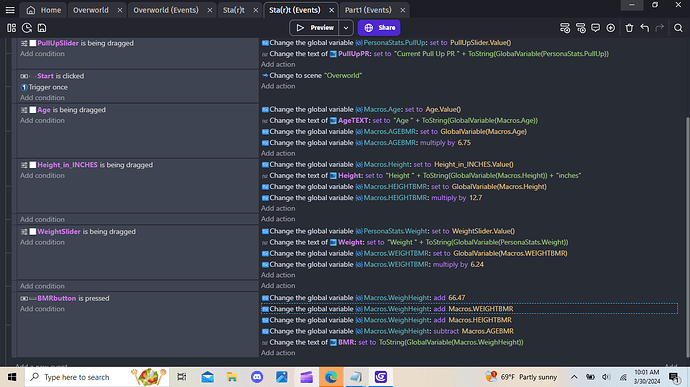Image resolution: width=690 pixels, height=387 pixels.
Task: Open the volume control tray icon
Action: (x=606, y=377)
